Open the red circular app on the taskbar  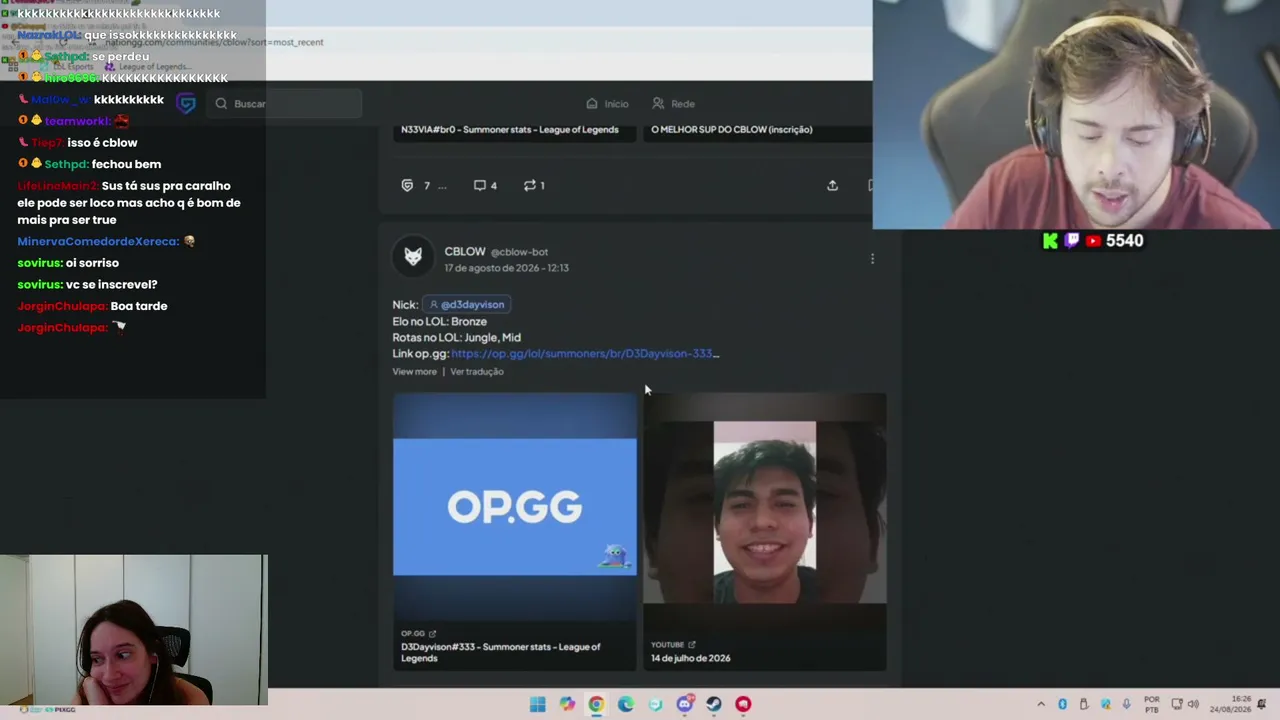pos(743,704)
